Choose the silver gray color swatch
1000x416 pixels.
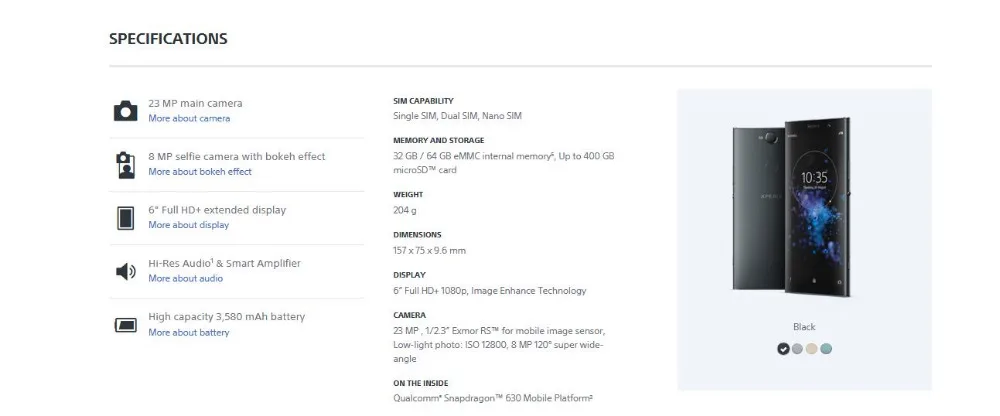coord(797,349)
